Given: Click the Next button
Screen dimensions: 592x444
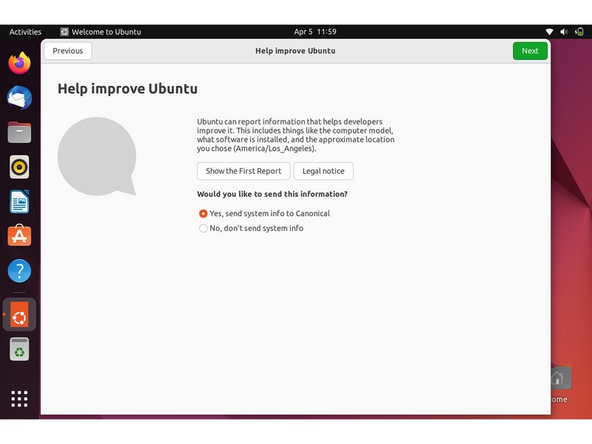Looking at the screenshot, I should pyautogui.click(x=530, y=51).
